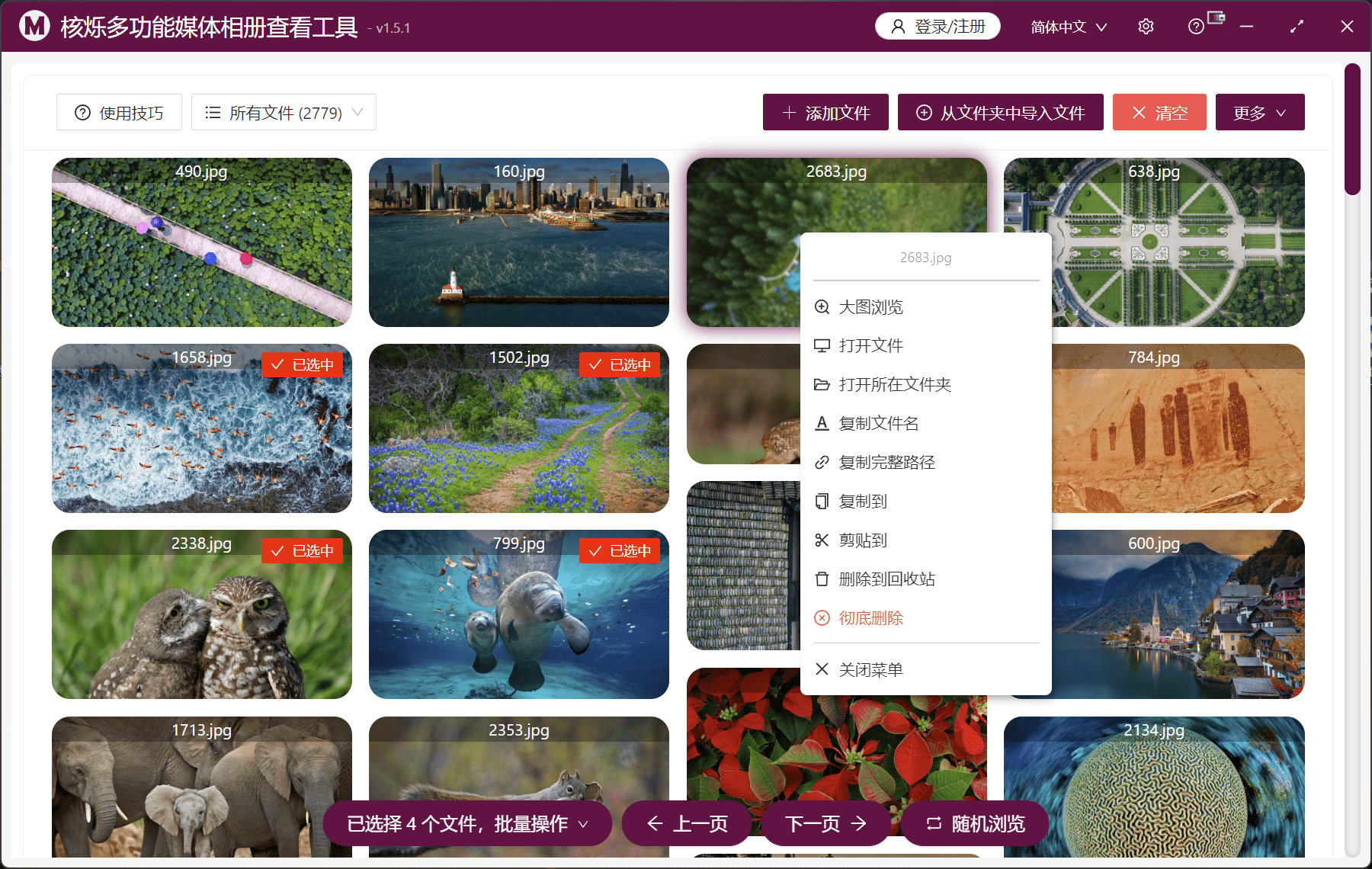Click the plus icon in 添加文件 button
Image resolution: width=1372 pixels, height=869 pixels.
789,113
